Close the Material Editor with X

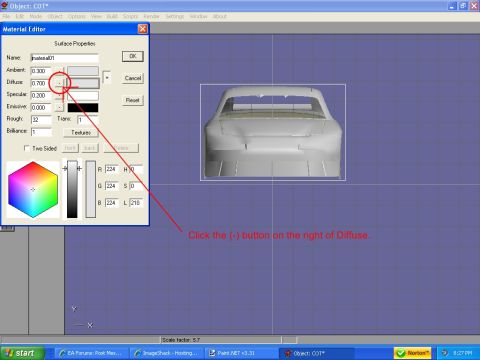(x=143, y=29)
